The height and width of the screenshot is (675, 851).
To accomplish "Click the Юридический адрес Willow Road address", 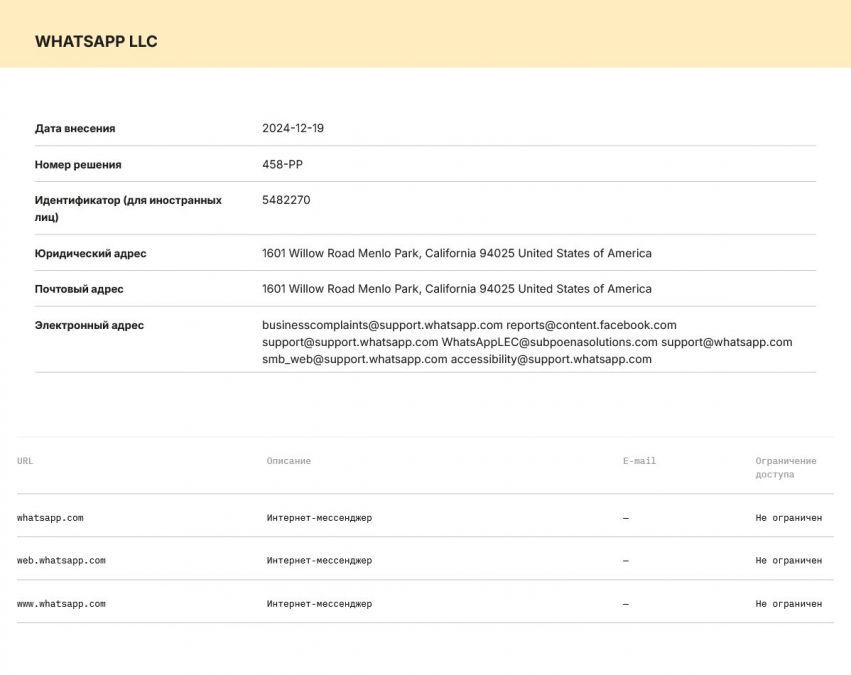I will coord(456,253).
